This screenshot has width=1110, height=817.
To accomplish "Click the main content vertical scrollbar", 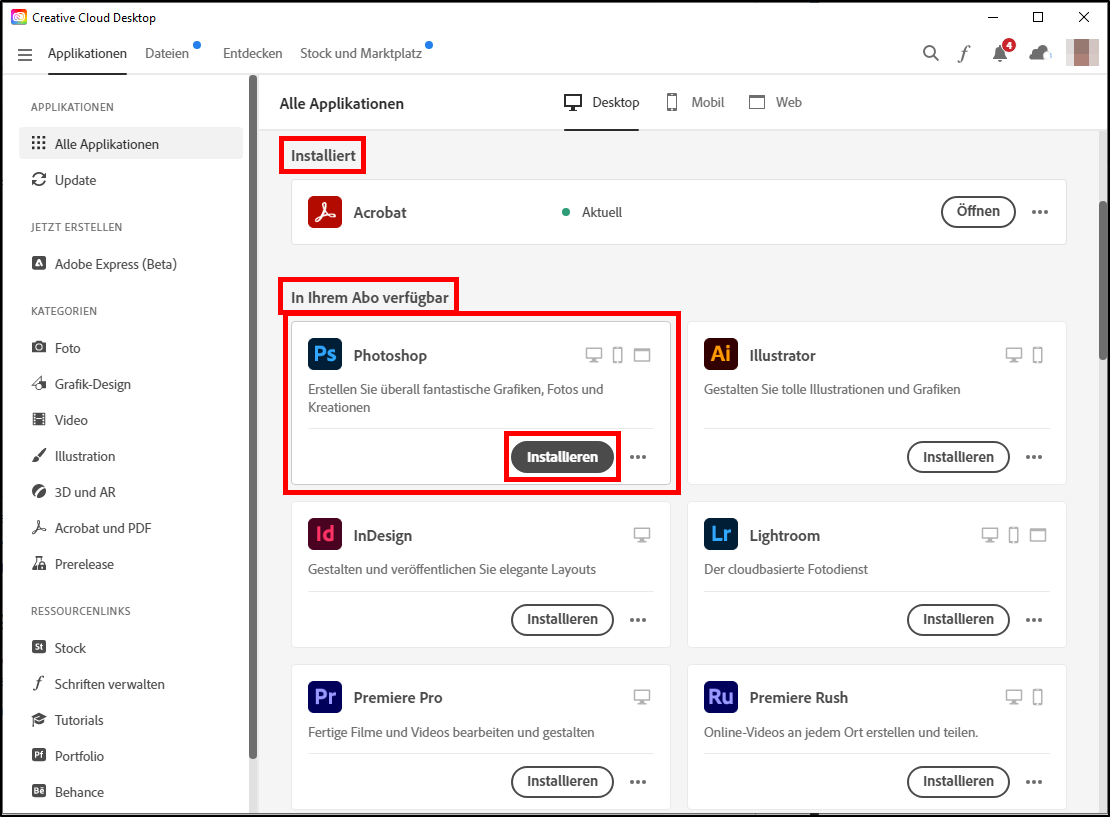I will click(x=1103, y=280).
